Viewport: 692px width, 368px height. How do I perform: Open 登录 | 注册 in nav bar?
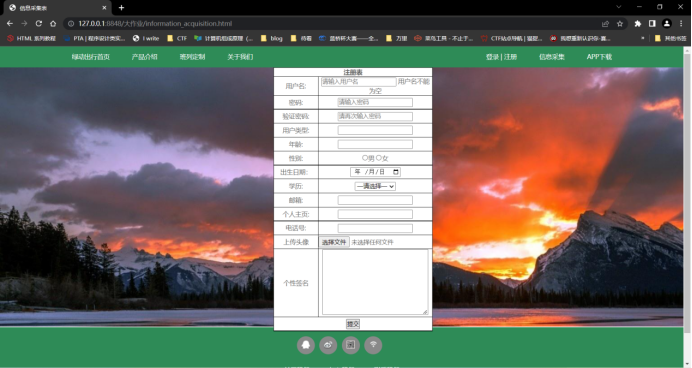[501, 57]
